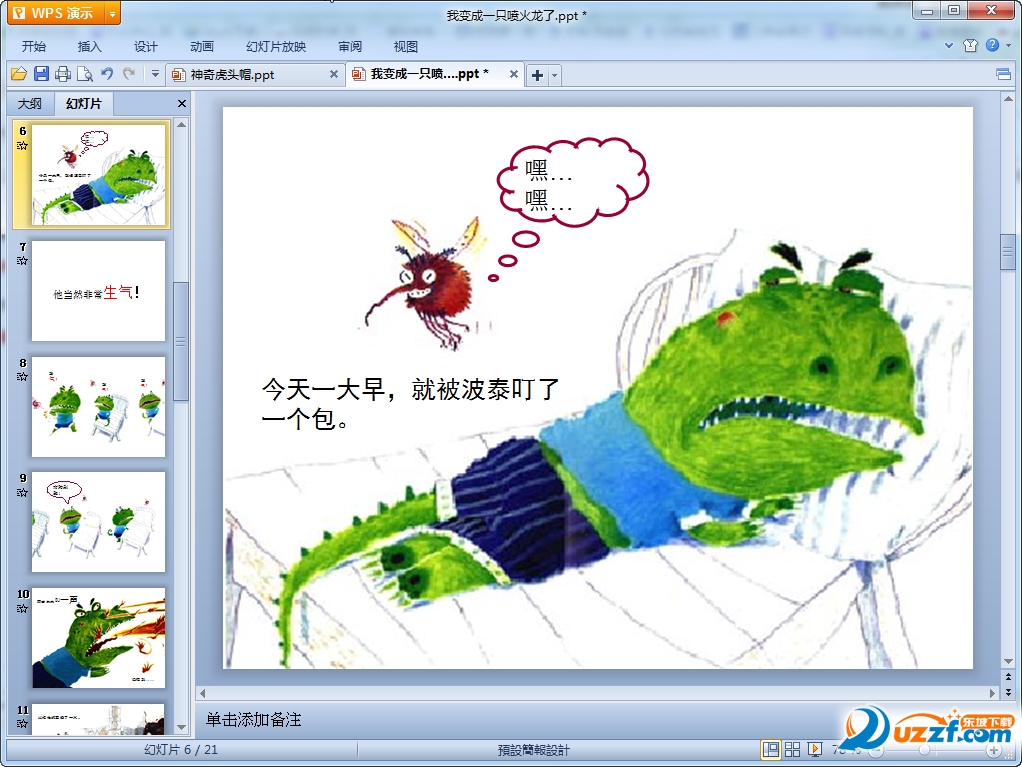The height and width of the screenshot is (767, 1022).
Task: Open the 插入 ribbon tab
Action: point(89,46)
